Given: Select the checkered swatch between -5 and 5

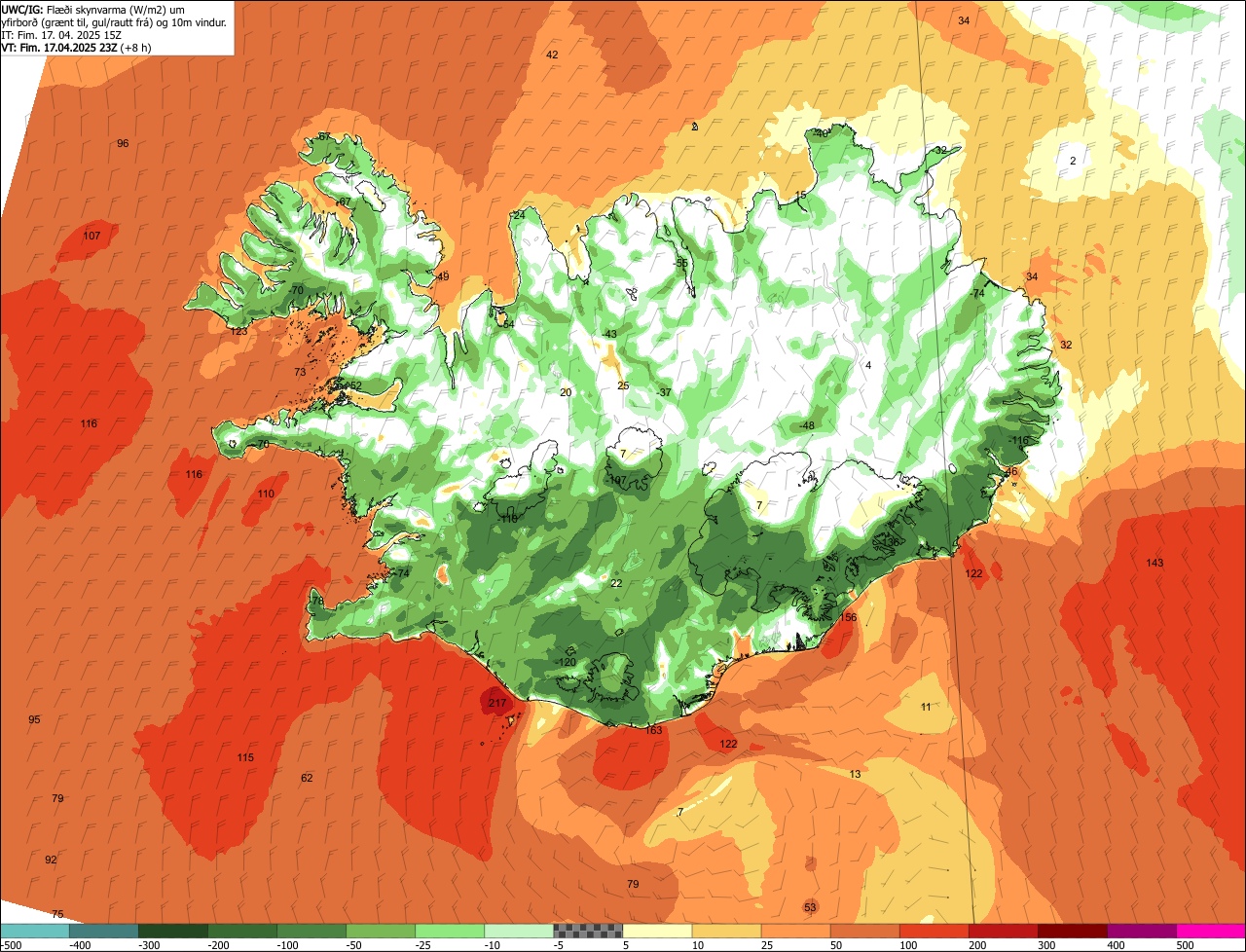Looking at the screenshot, I should [588, 931].
